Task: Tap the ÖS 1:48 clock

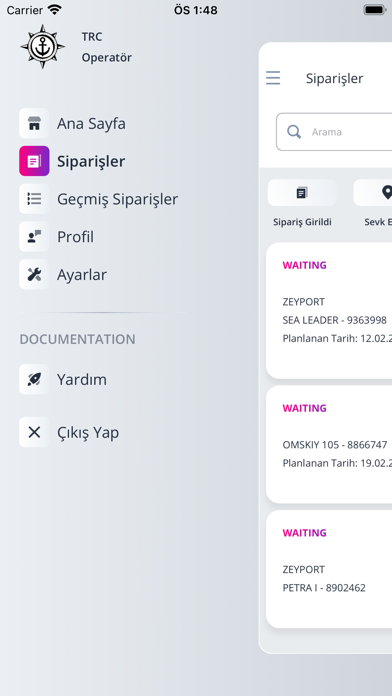Action: pos(196,10)
